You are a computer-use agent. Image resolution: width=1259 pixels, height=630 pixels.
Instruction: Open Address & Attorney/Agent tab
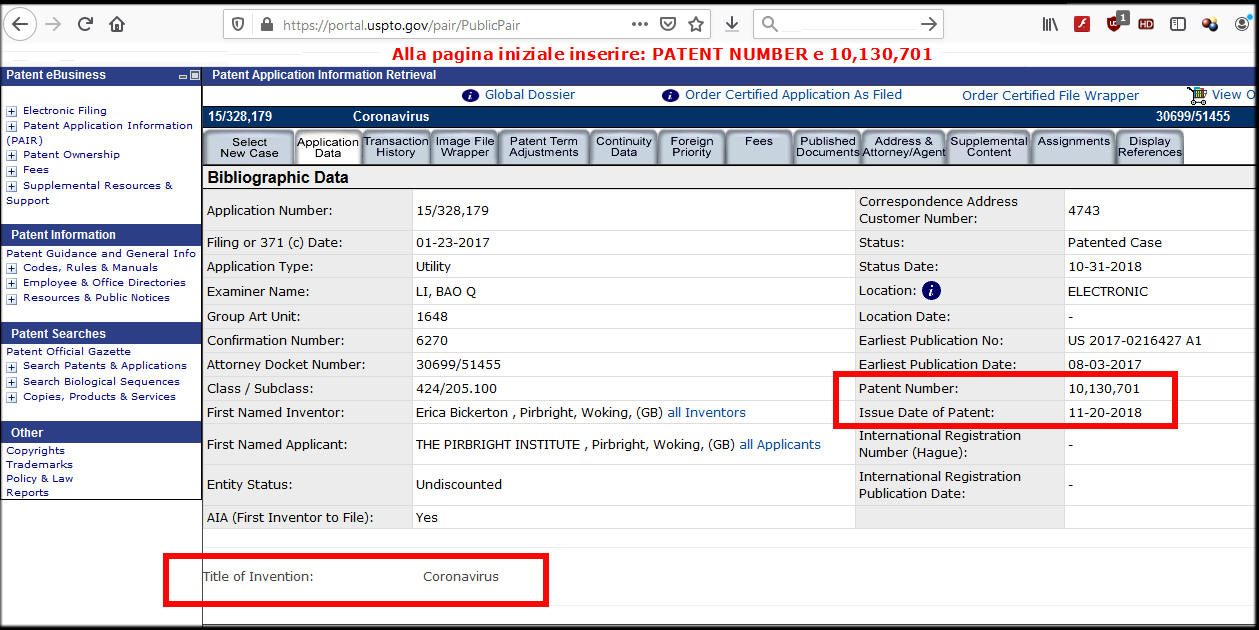tap(904, 147)
